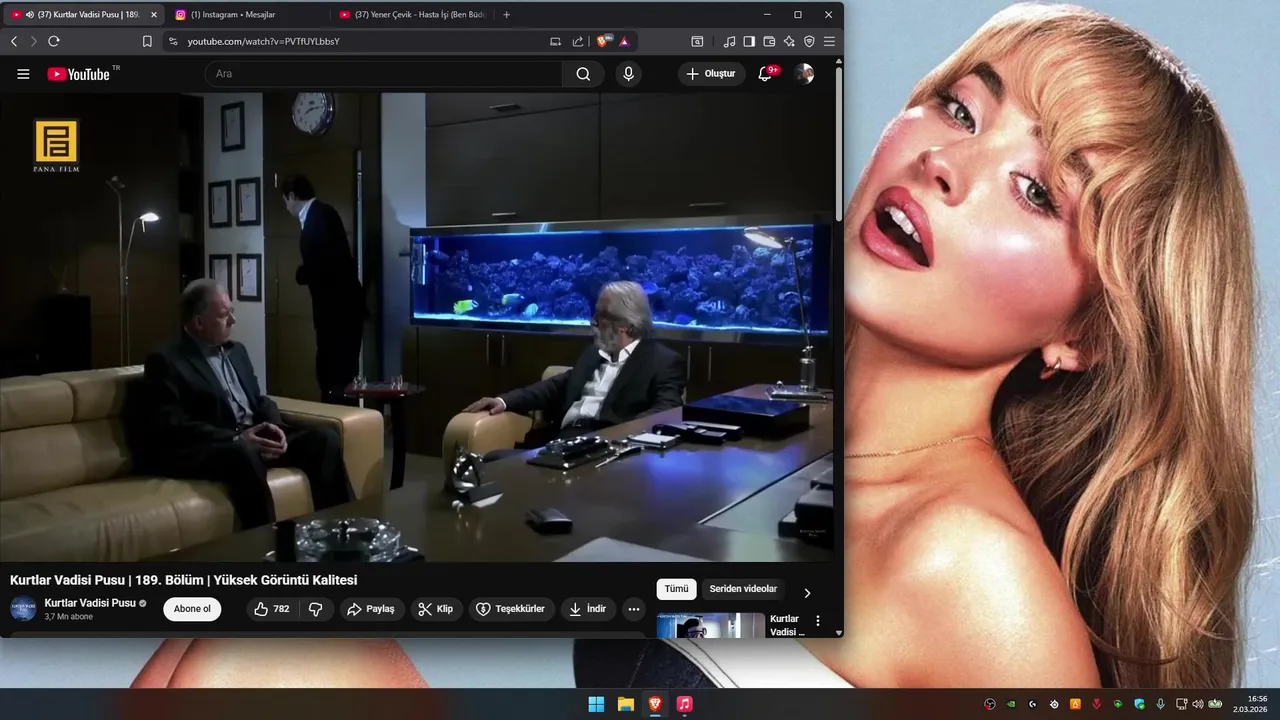This screenshot has height=720, width=1280.
Task: Click the cast/media icon in the address bar
Action: 556,41
